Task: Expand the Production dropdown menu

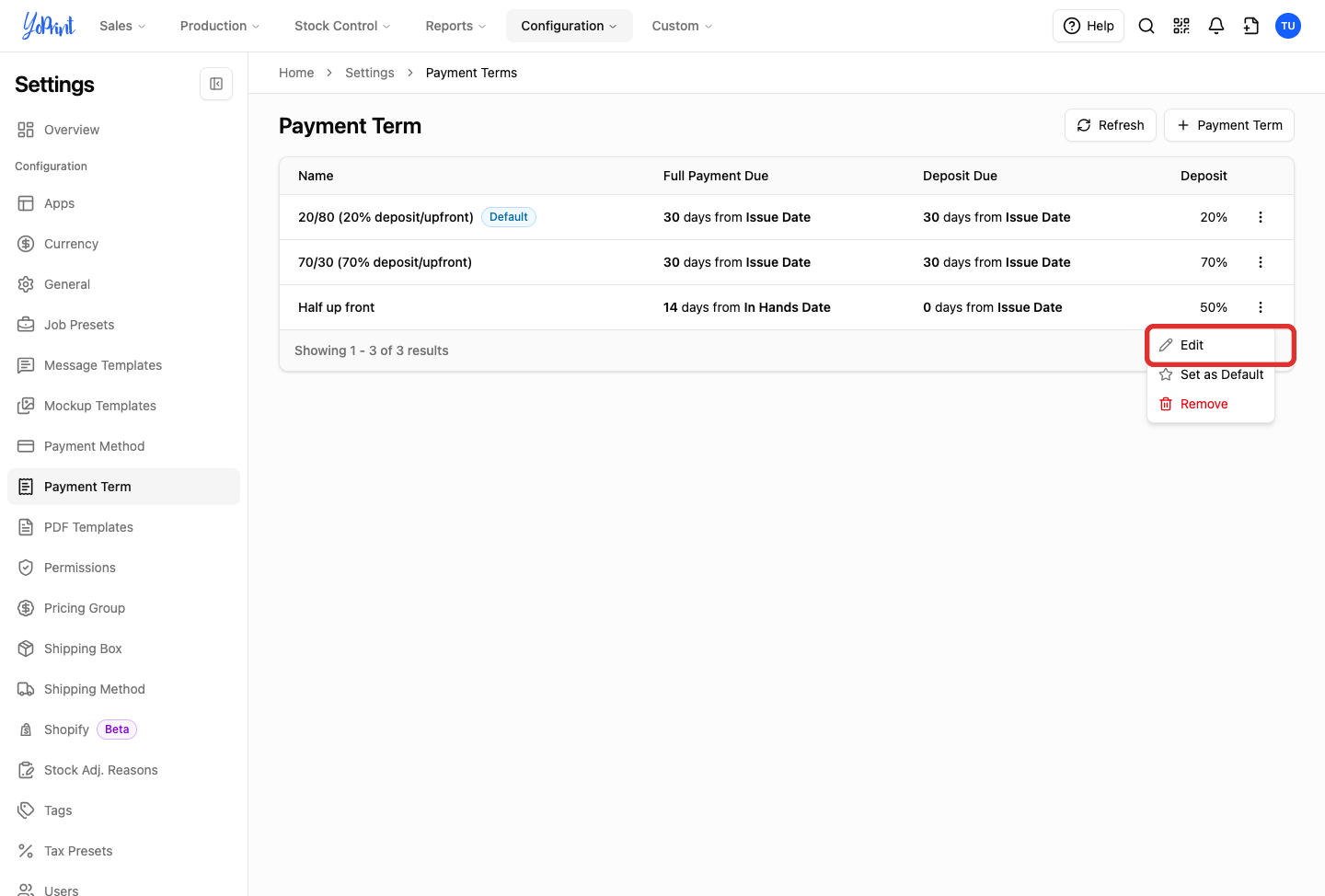Action: (x=220, y=26)
